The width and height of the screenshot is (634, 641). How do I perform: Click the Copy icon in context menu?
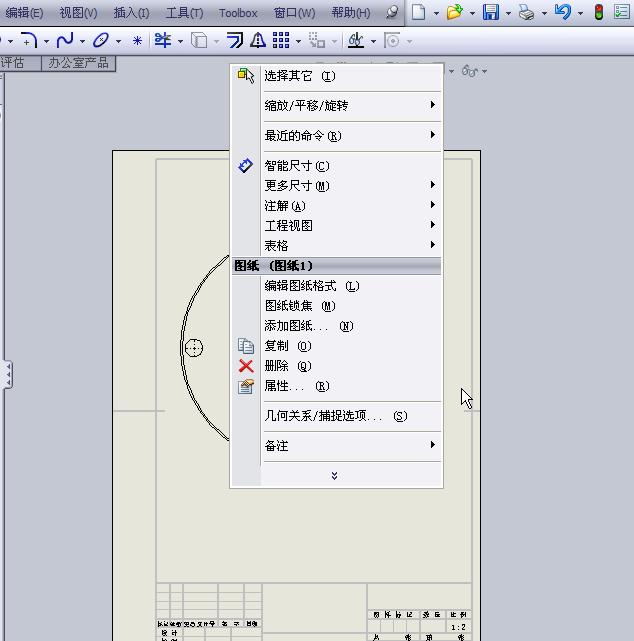click(246, 346)
